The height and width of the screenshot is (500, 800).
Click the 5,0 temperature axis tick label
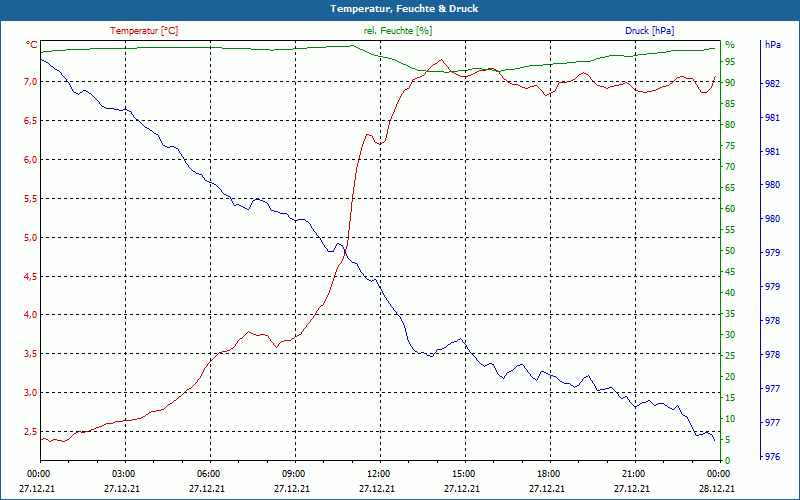pyautogui.click(x=31, y=237)
